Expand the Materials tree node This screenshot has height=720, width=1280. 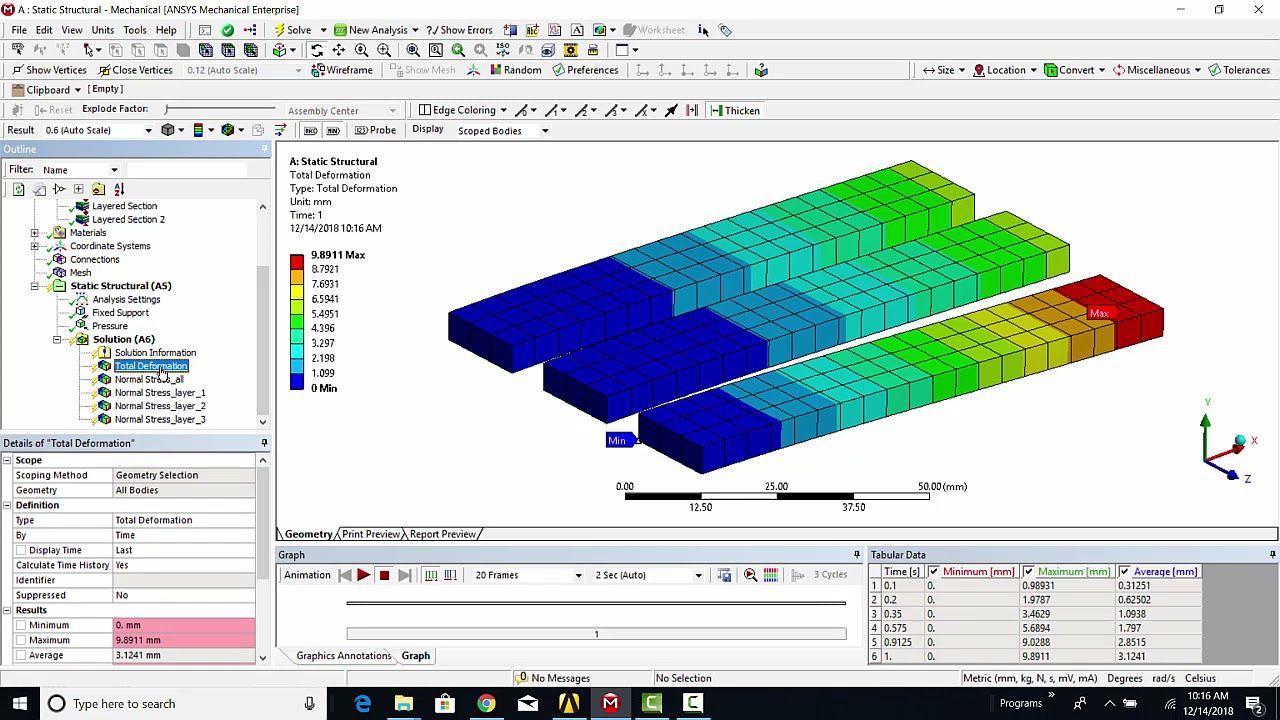tap(35, 233)
